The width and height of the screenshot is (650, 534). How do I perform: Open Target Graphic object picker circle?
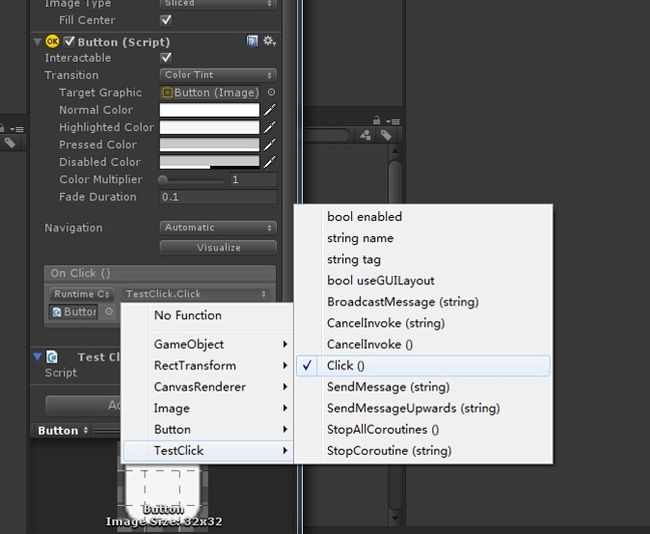tap(271, 92)
